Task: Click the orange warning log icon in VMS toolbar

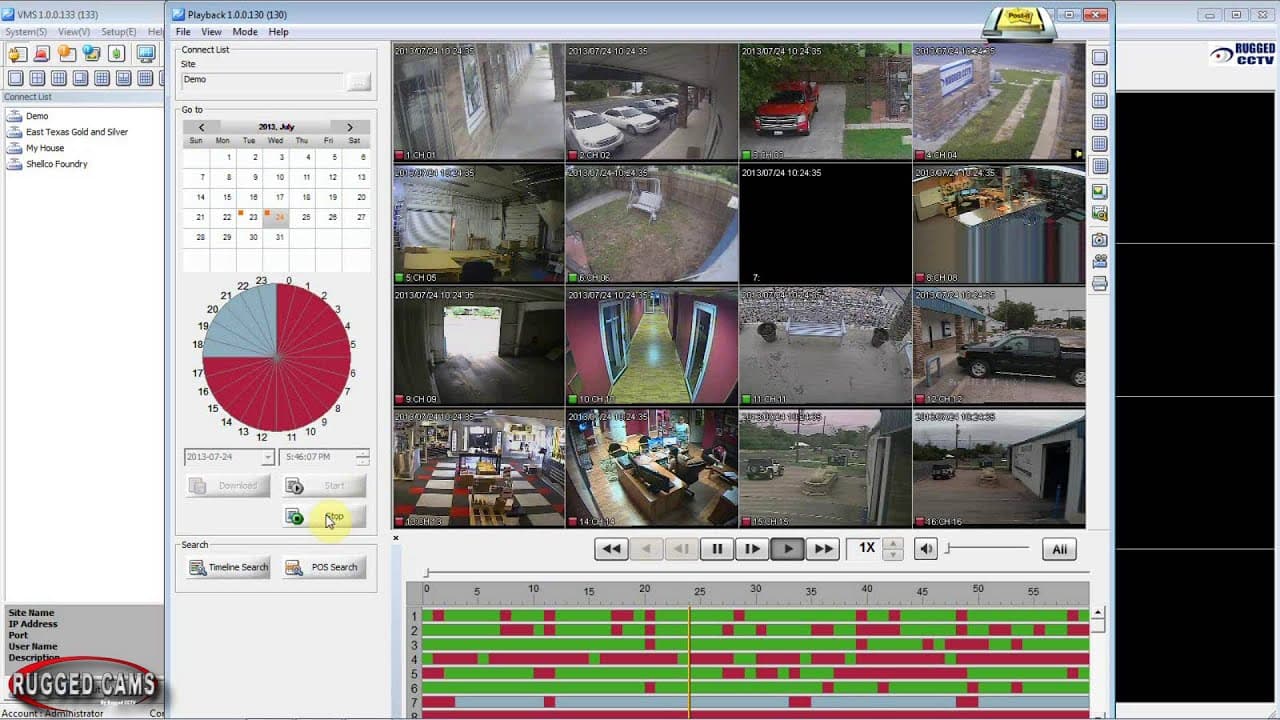Action: click(x=66, y=53)
